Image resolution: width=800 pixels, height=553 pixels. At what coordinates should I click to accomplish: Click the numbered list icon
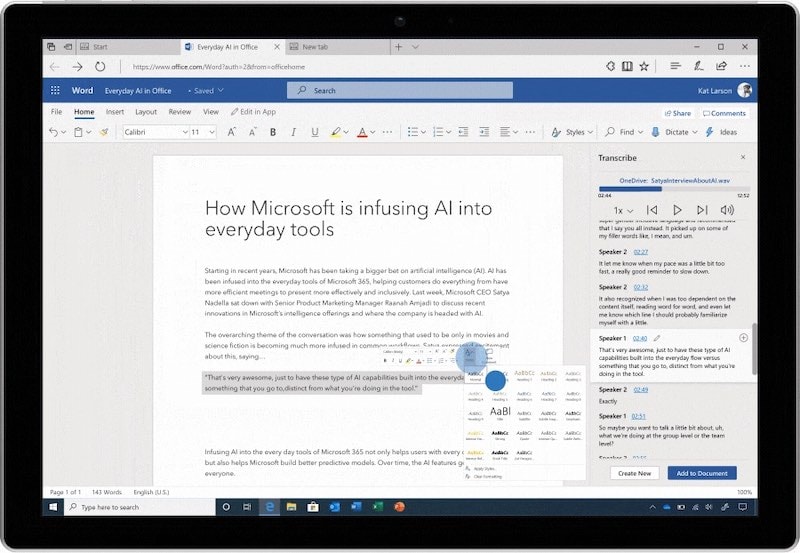click(438, 132)
